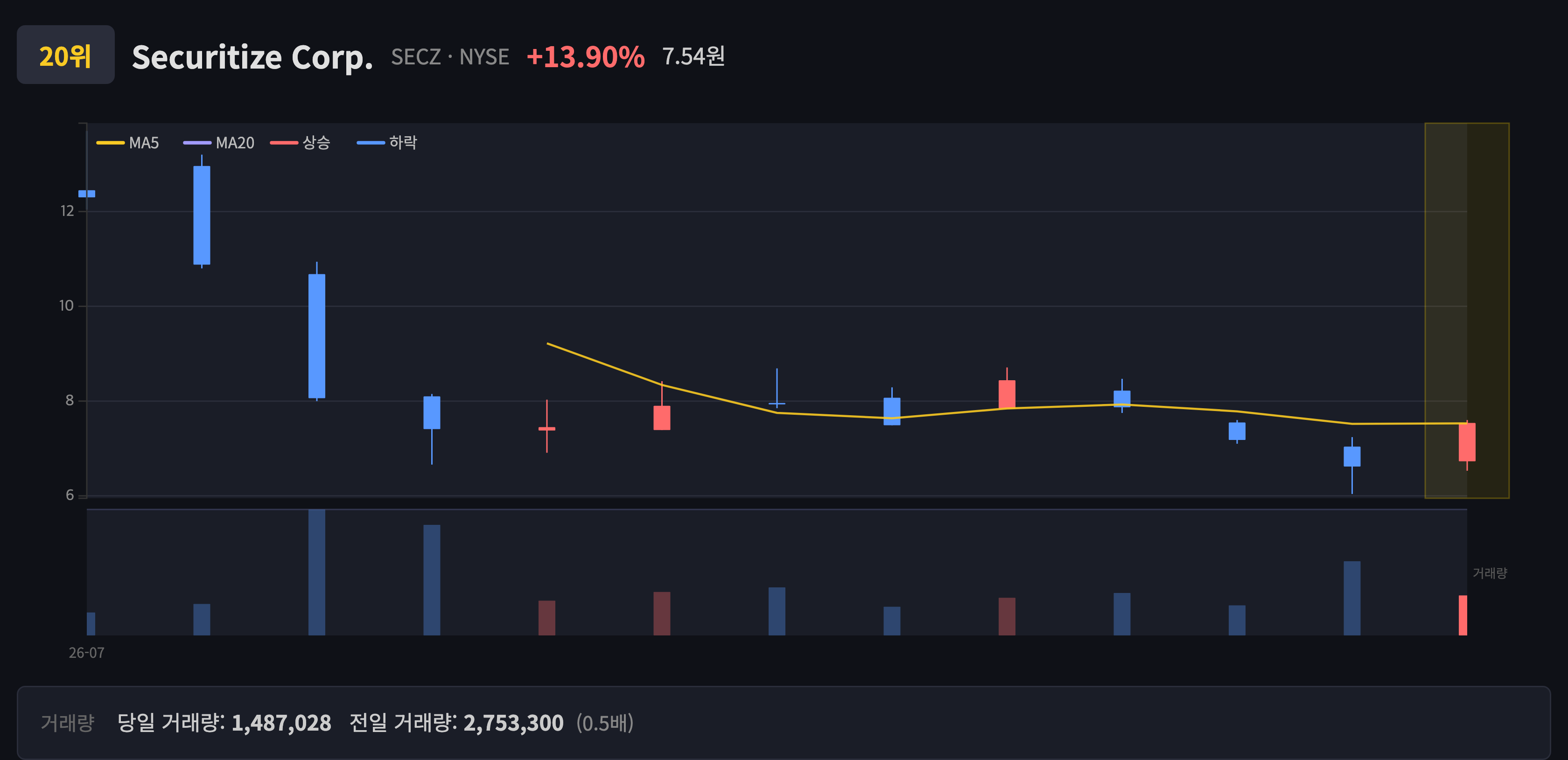
Task: Click the 거래량 label beside volume chart
Action: click(x=1490, y=573)
